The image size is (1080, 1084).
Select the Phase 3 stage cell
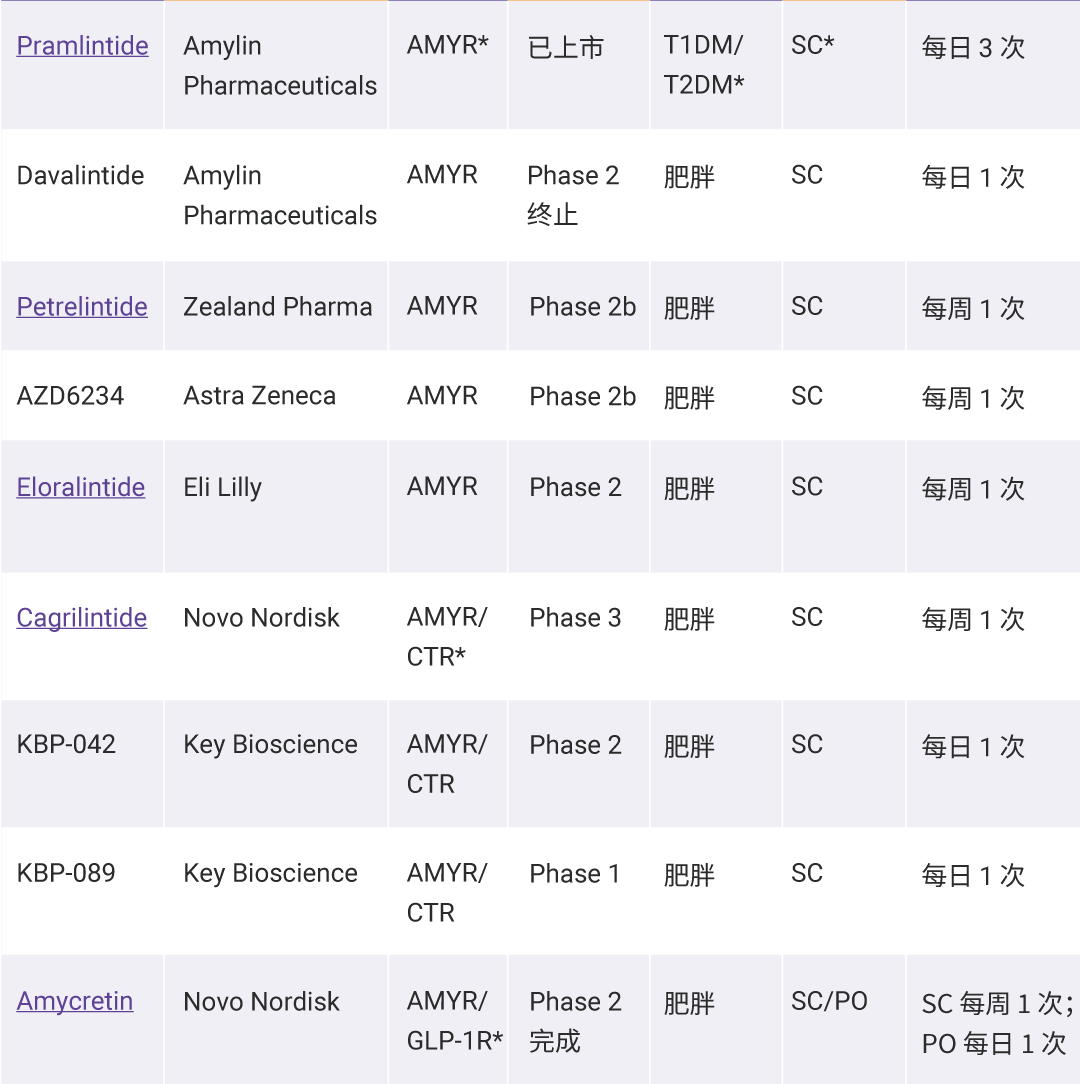[575, 618]
